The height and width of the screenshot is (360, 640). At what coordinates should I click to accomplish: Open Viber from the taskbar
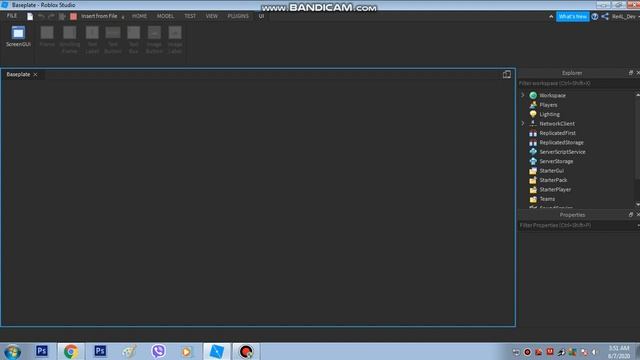coord(158,351)
